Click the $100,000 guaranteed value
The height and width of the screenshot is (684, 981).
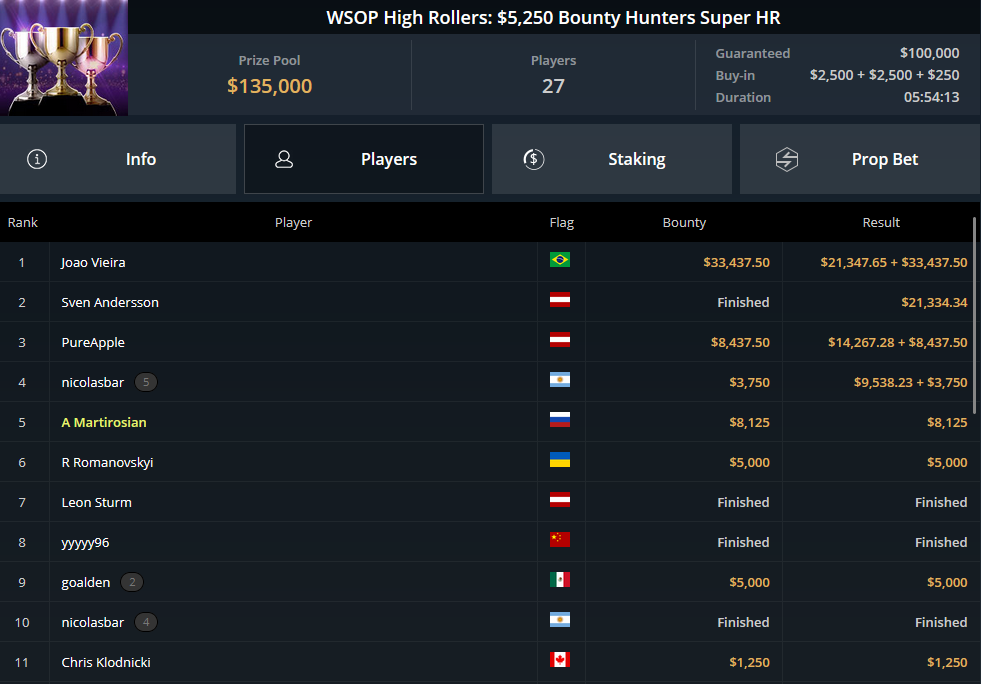click(929, 53)
